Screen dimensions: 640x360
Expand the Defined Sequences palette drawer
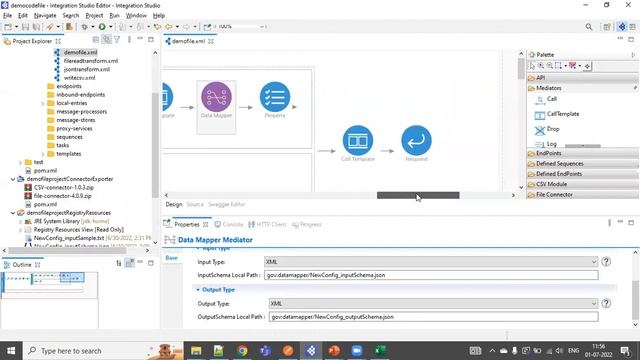[x=582, y=164]
